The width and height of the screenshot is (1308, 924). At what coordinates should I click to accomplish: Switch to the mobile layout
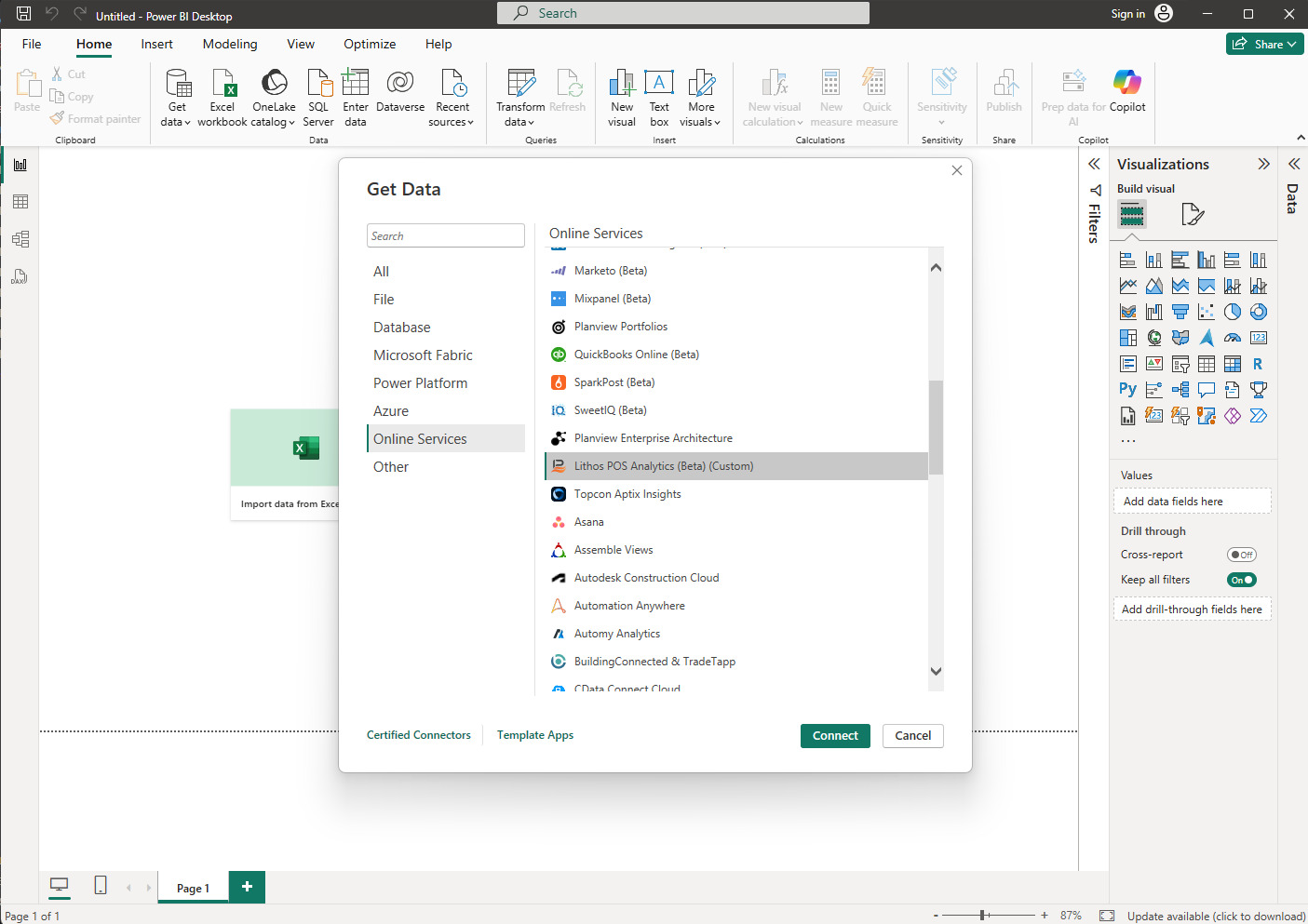click(x=101, y=885)
